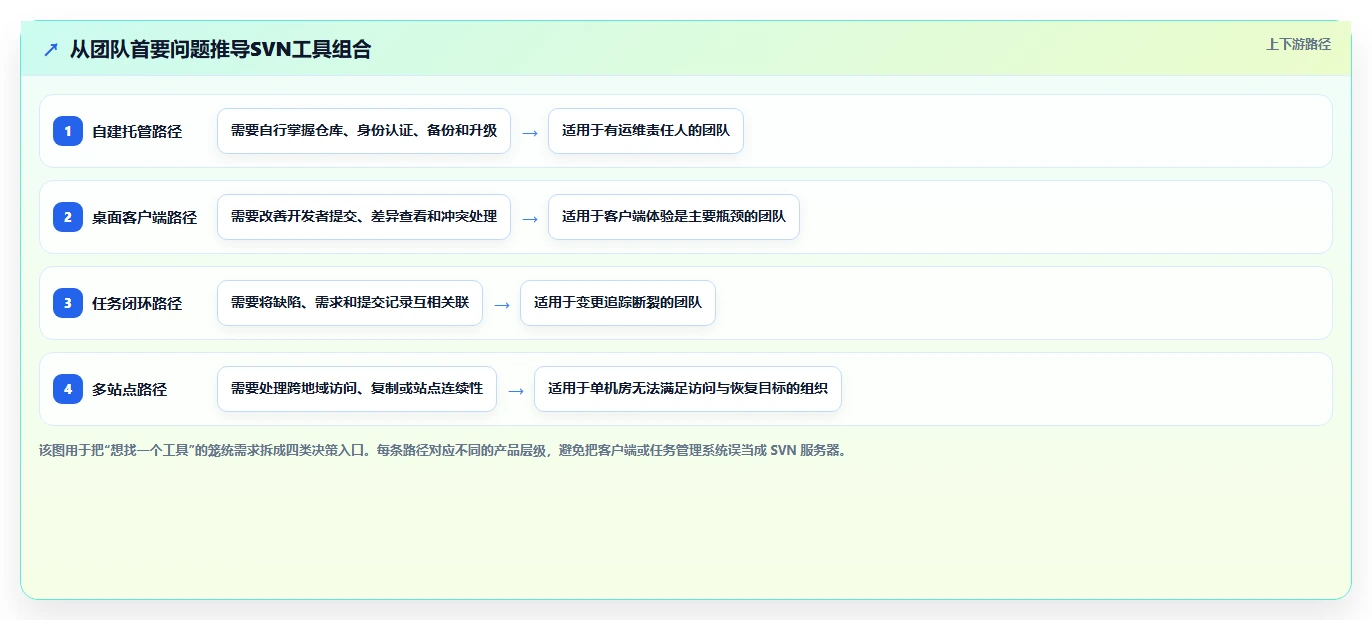The height and width of the screenshot is (620, 1372).
Task: Click the 上下游路径 label in the header
Action: [1298, 44]
